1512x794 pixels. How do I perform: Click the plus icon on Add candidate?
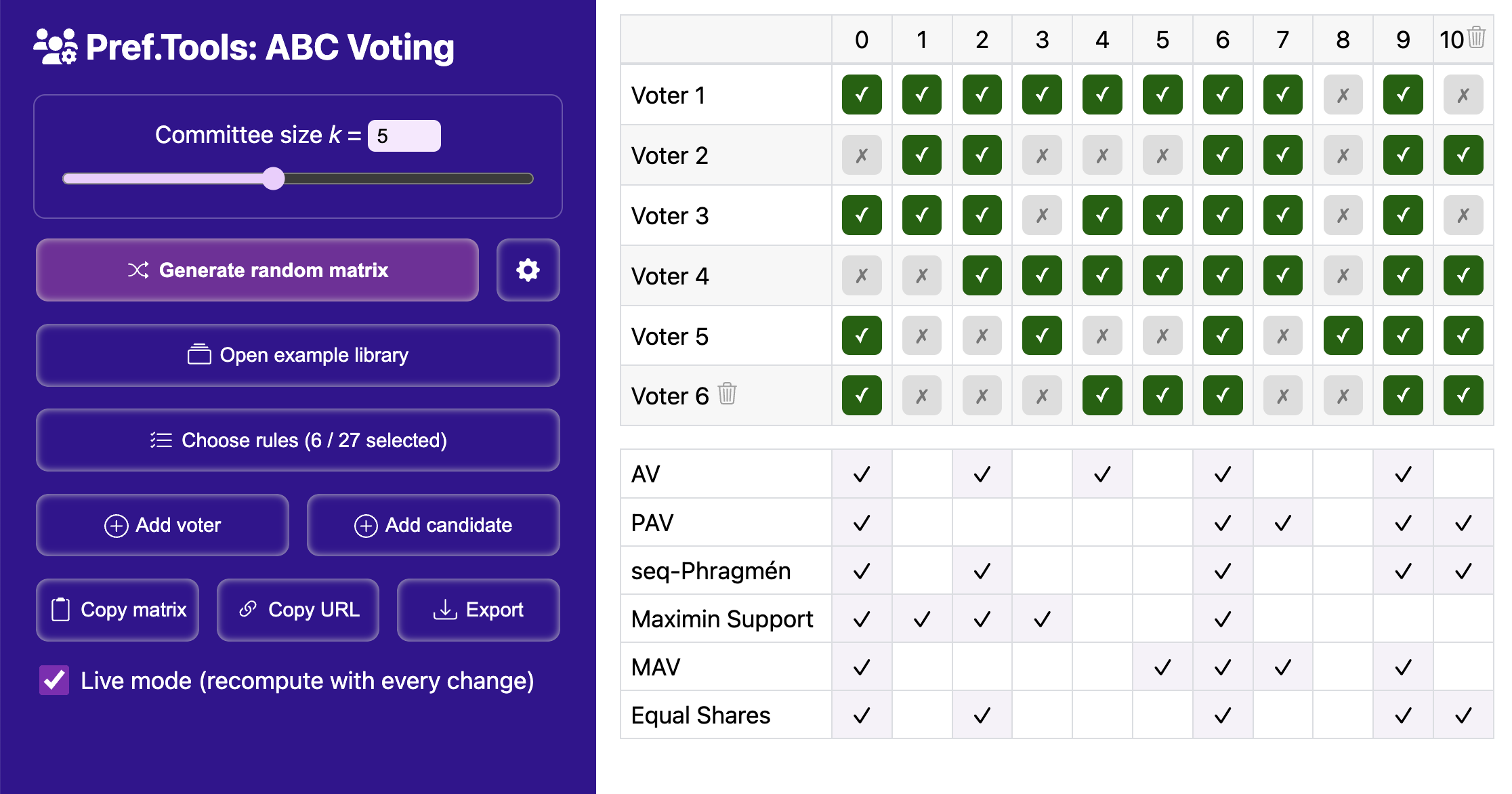364,525
